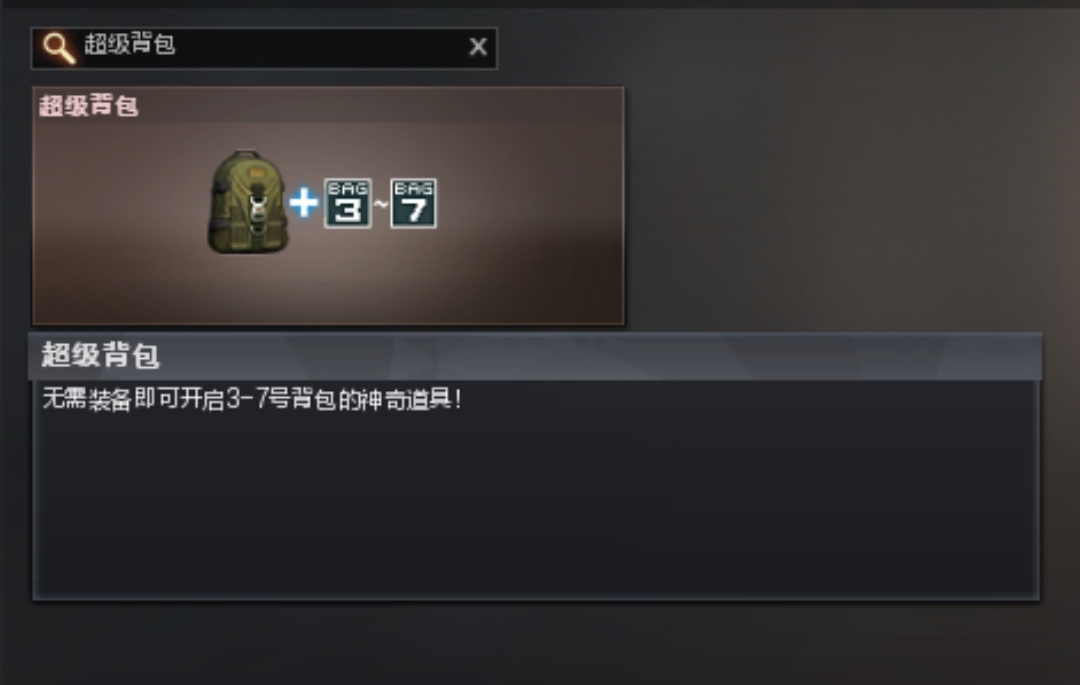Image resolution: width=1080 pixels, height=685 pixels.
Task: Click the BAG label atop the 3 icon
Action: coord(348,188)
